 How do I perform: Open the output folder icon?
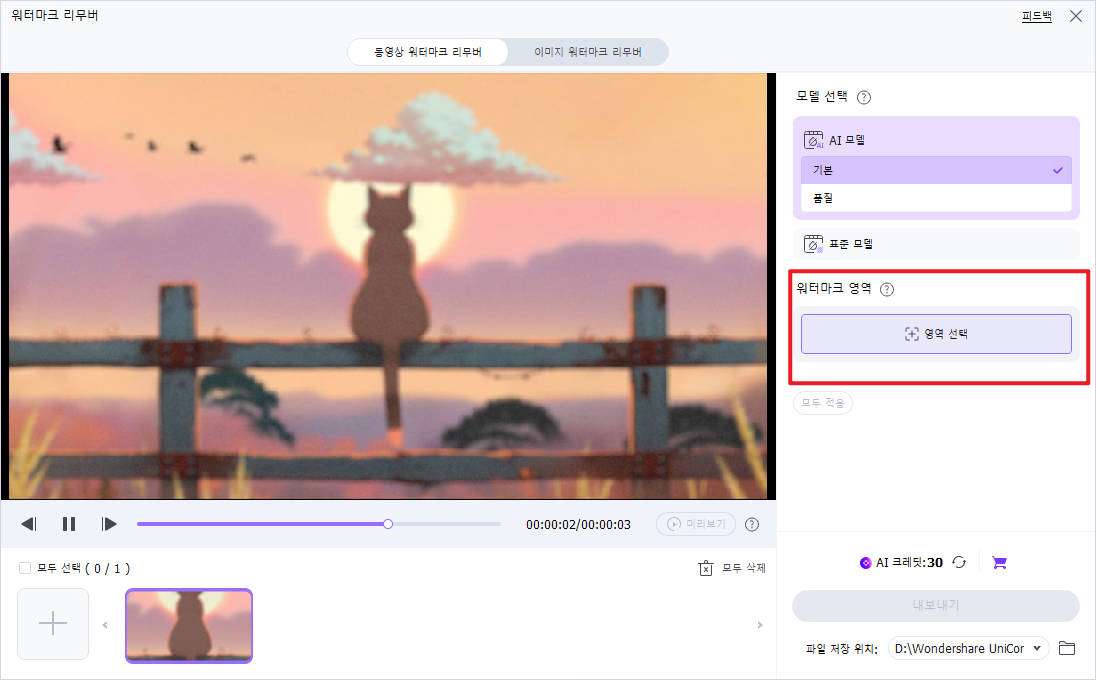1067,648
